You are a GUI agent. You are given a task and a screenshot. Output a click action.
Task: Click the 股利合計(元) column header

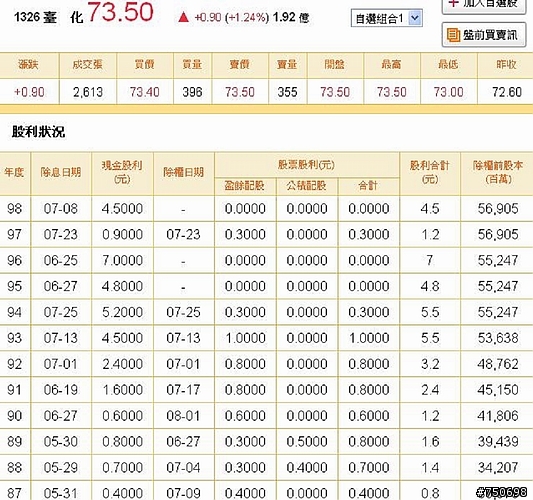click(430, 172)
